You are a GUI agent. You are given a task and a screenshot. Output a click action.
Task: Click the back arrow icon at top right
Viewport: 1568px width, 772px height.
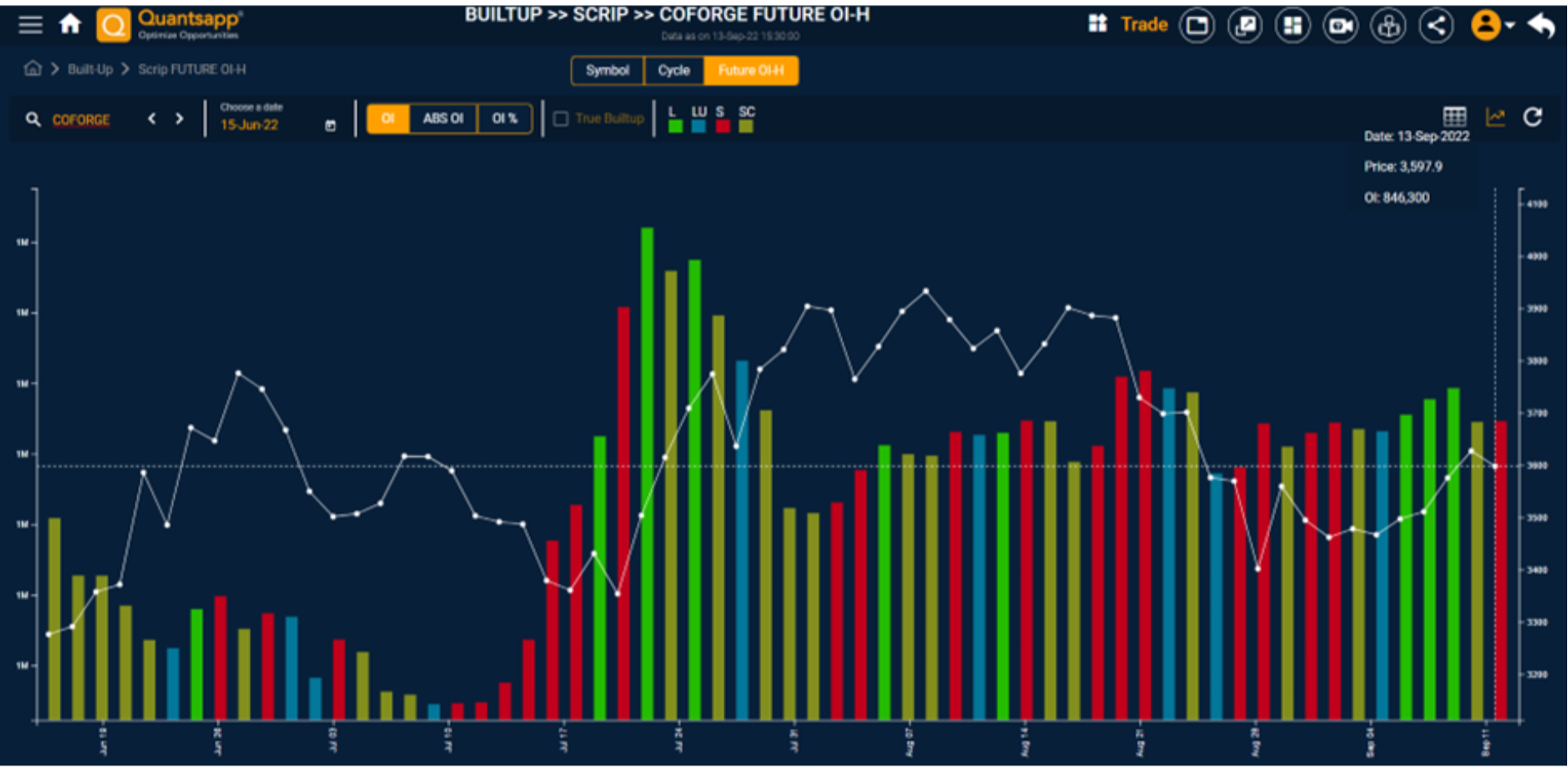click(1542, 25)
